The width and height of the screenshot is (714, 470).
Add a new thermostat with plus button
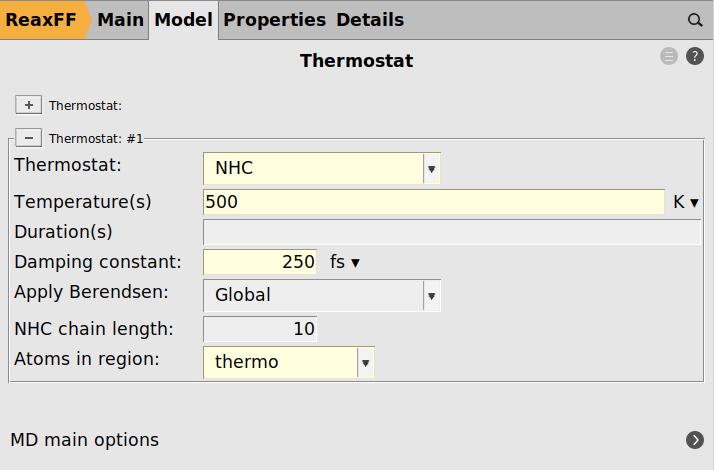[29, 105]
